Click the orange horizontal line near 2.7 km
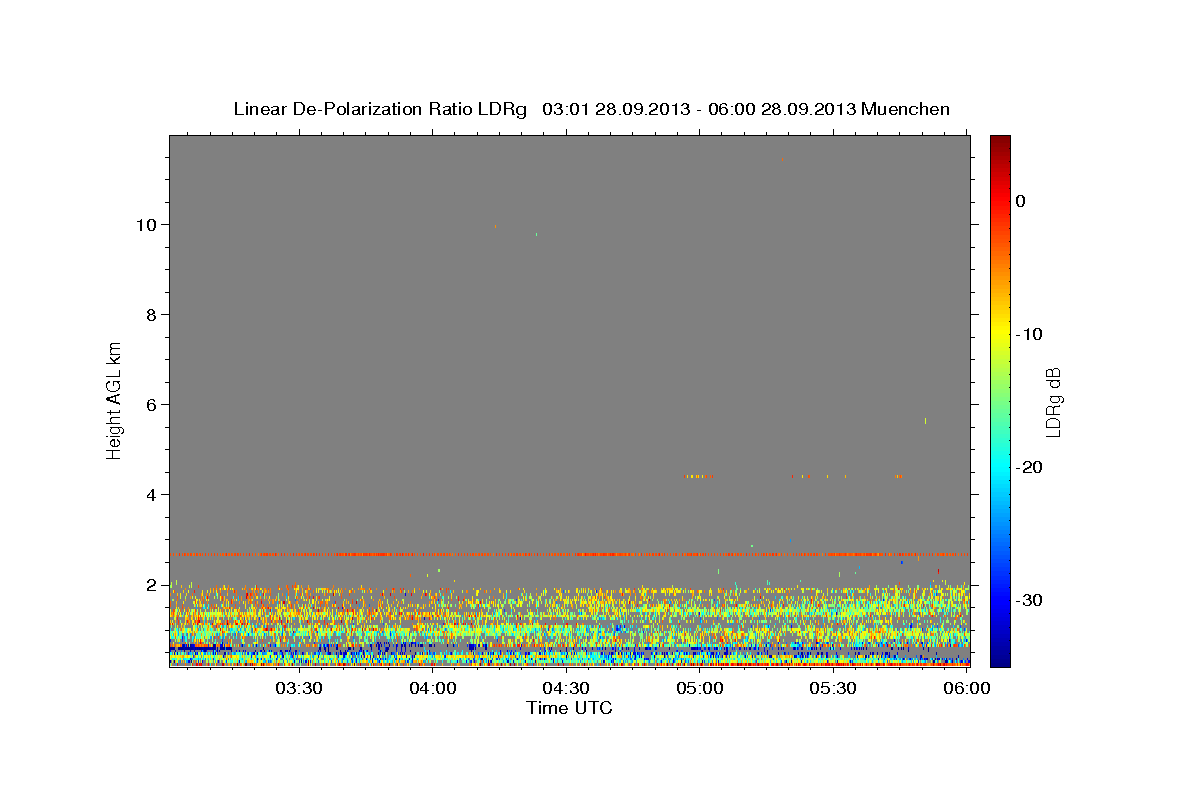Screen dimensions: 1200x800 pos(569,554)
